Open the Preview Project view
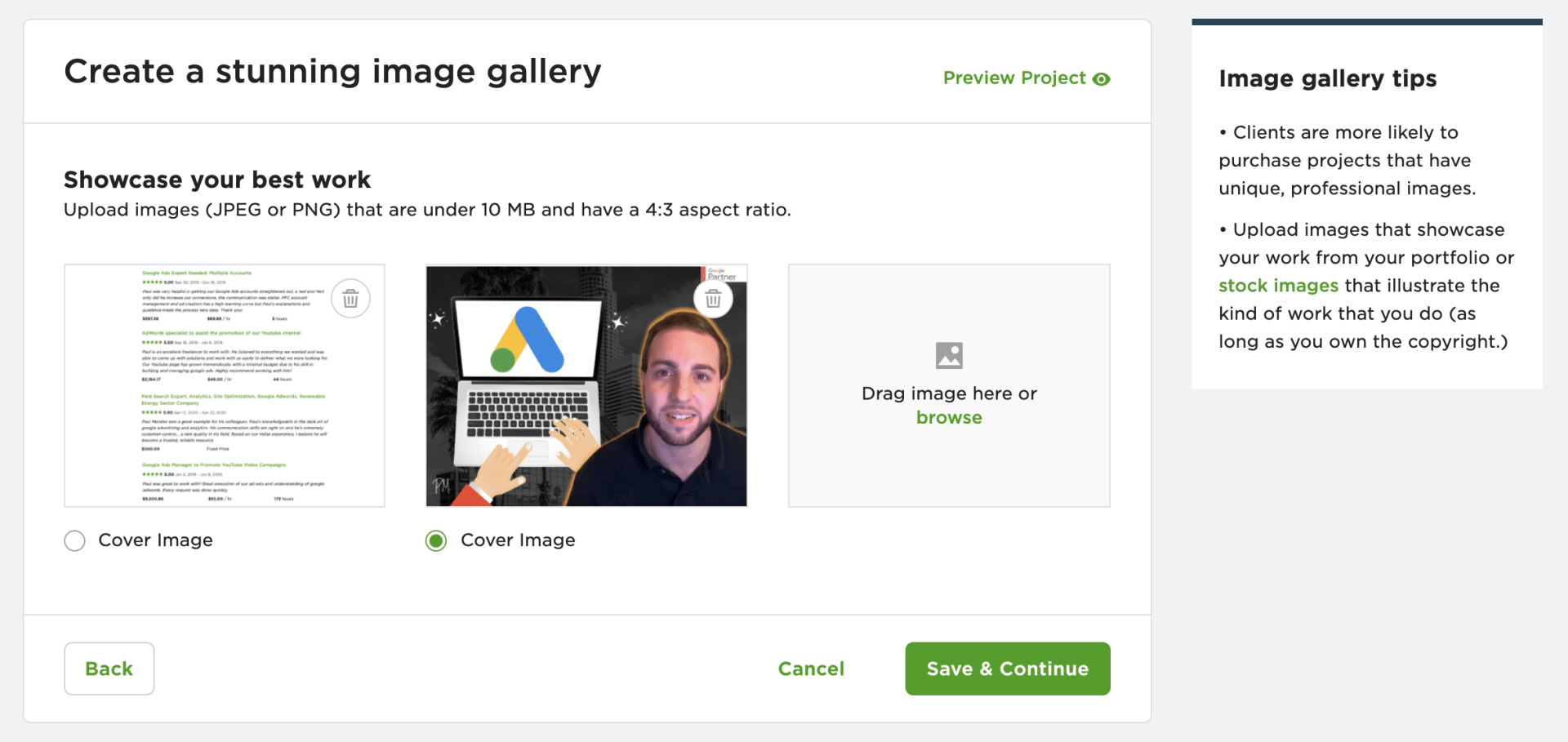The height and width of the screenshot is (742, 1568). [x=1015, y=78]
